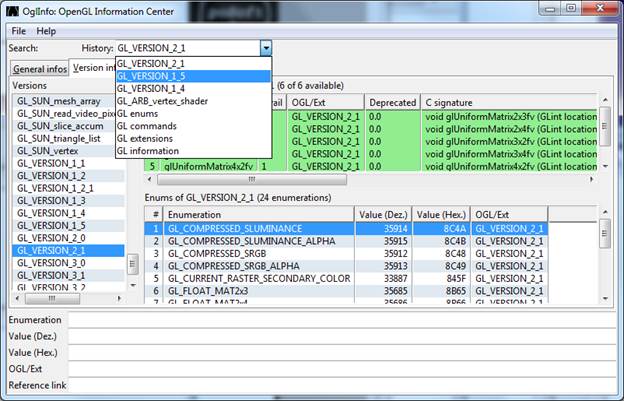Open the File menu
Screen dimensions: 624x401
pos(19,31)
